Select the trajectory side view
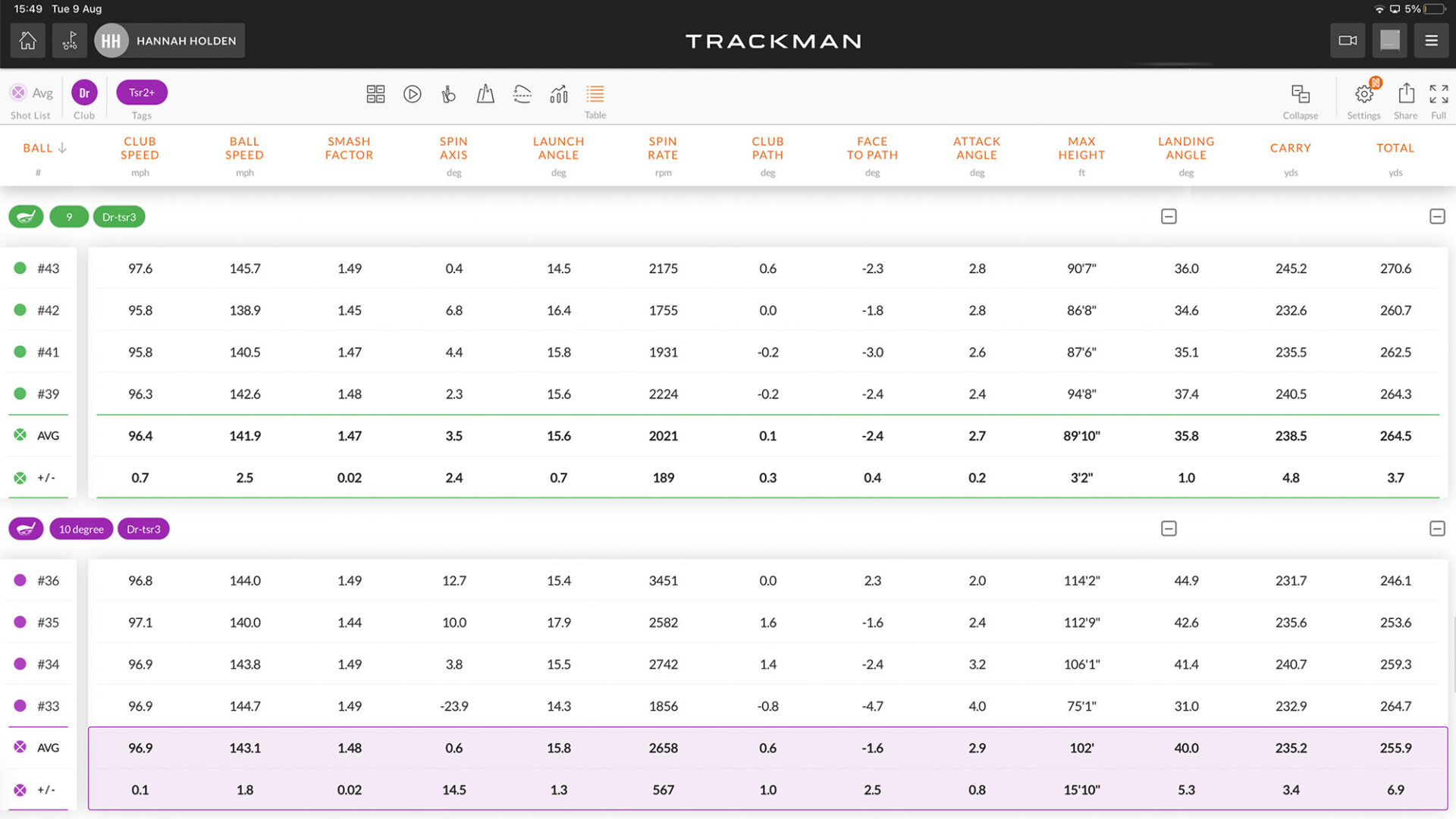1456x819 pixels. tap(522, 93)
